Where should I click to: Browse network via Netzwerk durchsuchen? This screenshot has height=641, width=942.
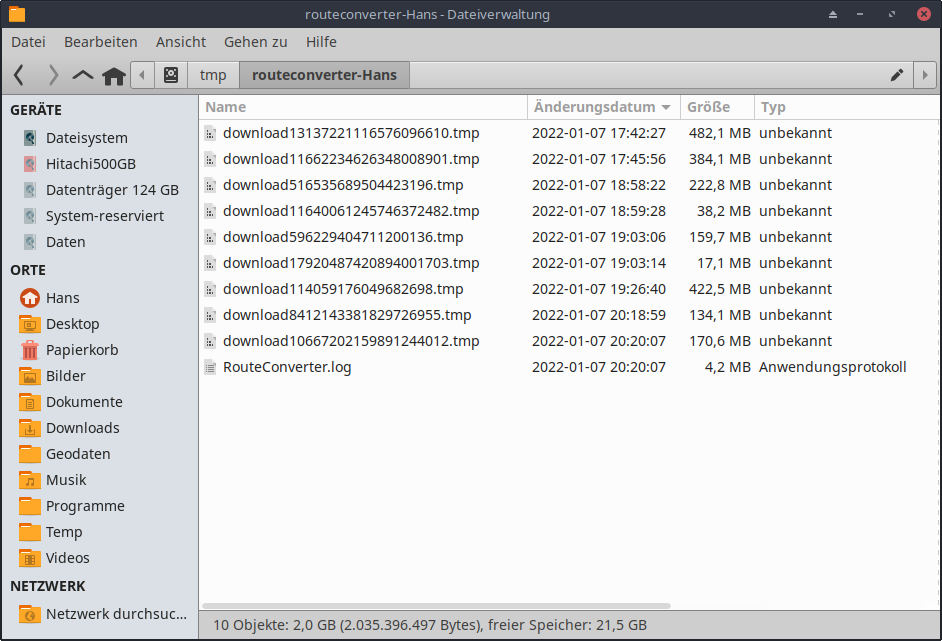116,614
